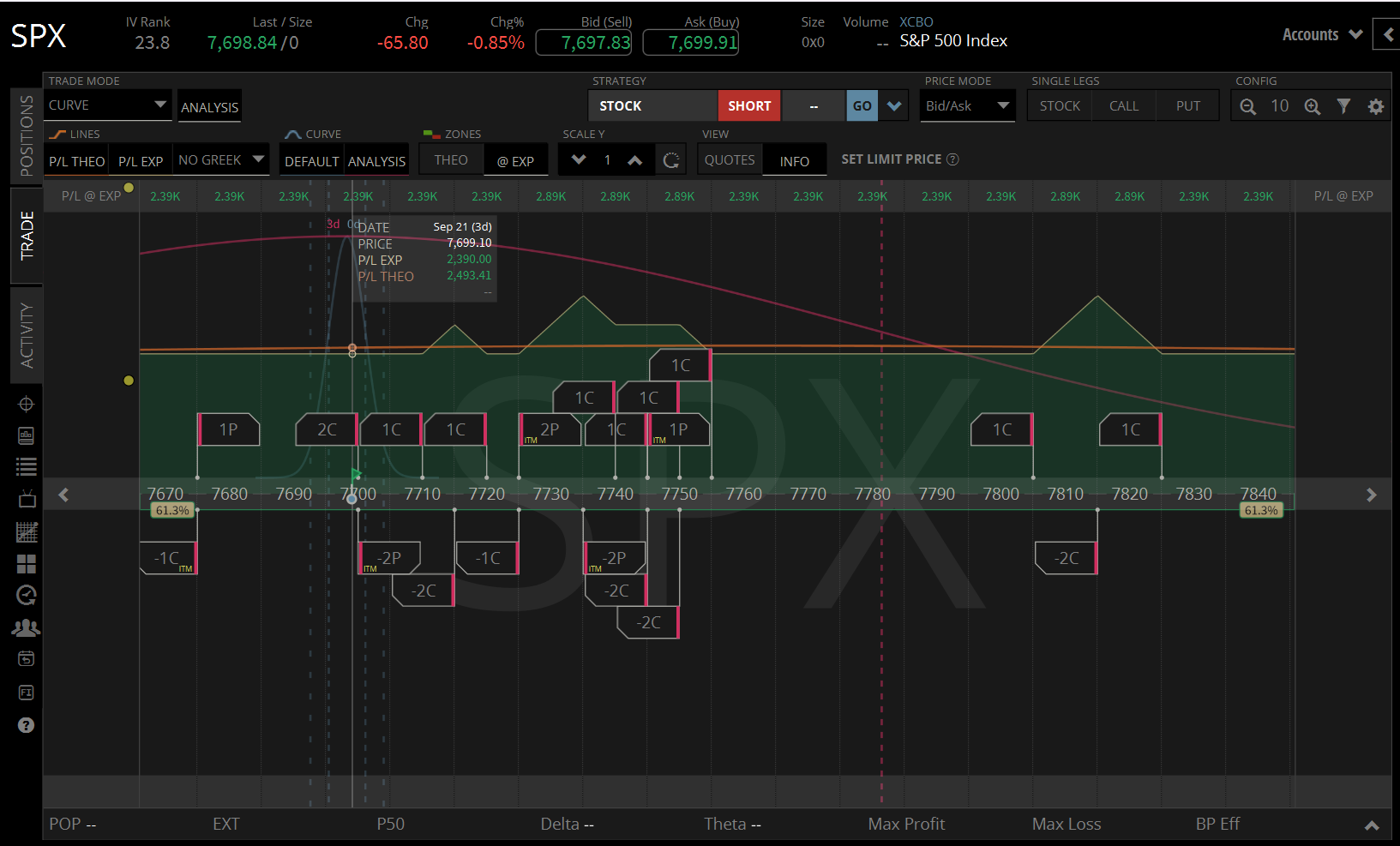
Task: Click the strategy "--" quantity field
Action: (814, 106)
